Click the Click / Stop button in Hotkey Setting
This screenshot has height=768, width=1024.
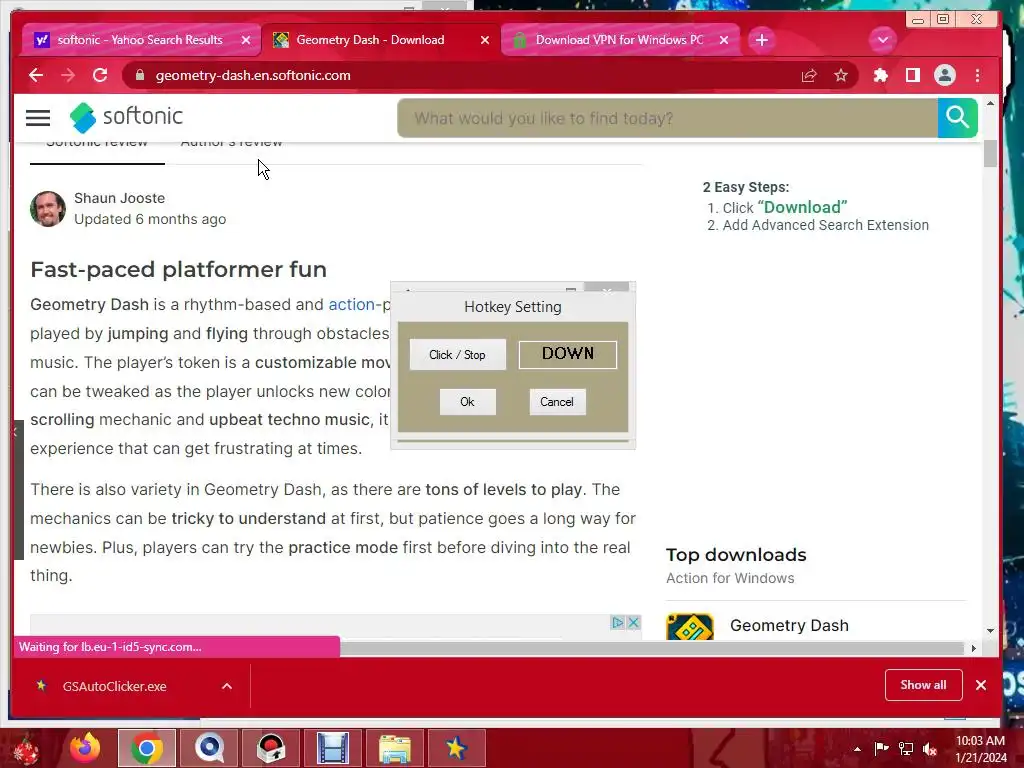tap(457, 355)
